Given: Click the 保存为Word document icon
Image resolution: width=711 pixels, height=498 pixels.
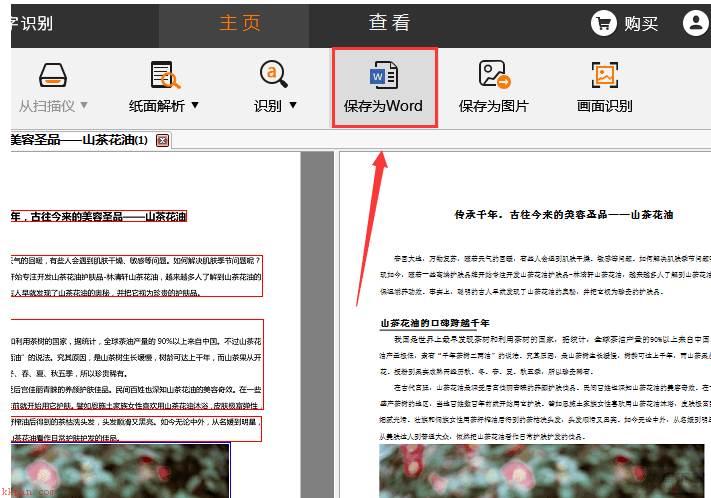Looking at the screenshot, I should 384,75.
